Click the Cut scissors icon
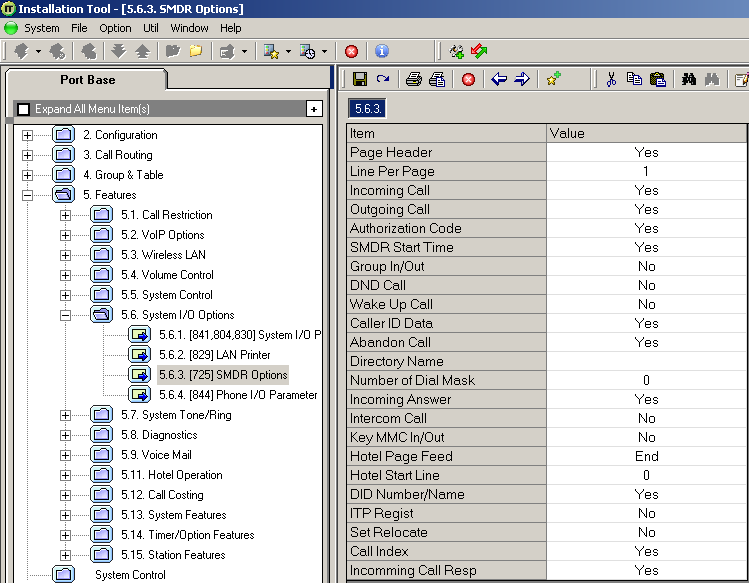This screenshot has width=749, height=583. pyautogui.click(x=611, y=79)
